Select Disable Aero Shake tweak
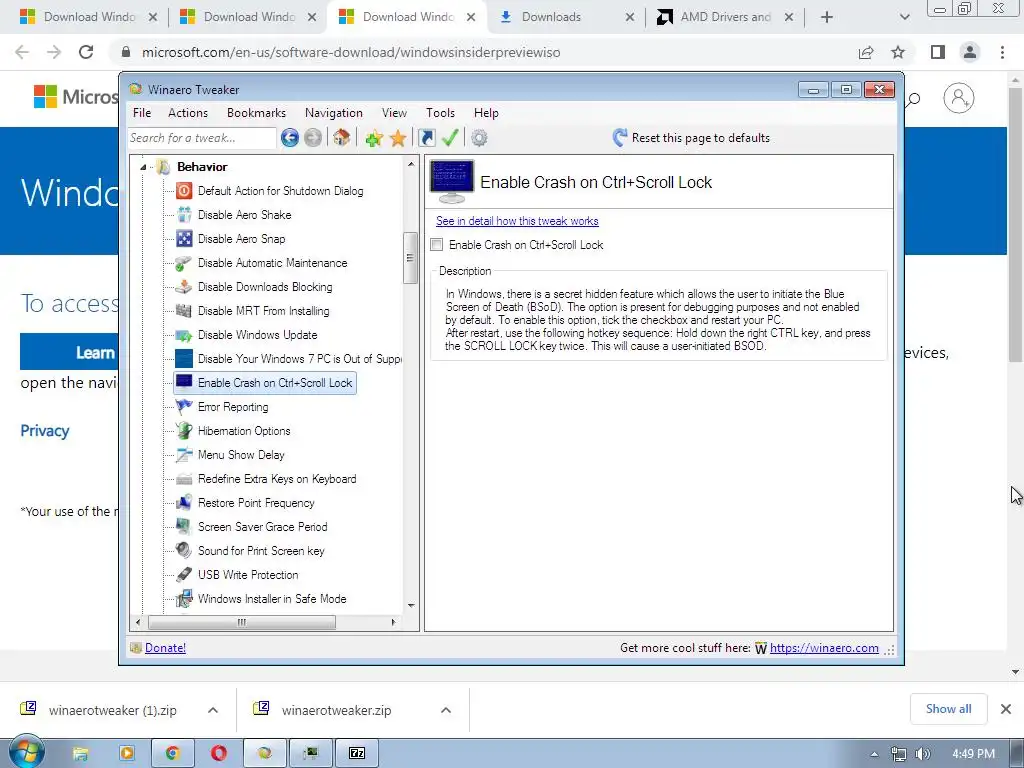The height and width of the screenshot is (768, 1024). coord(244,215)
